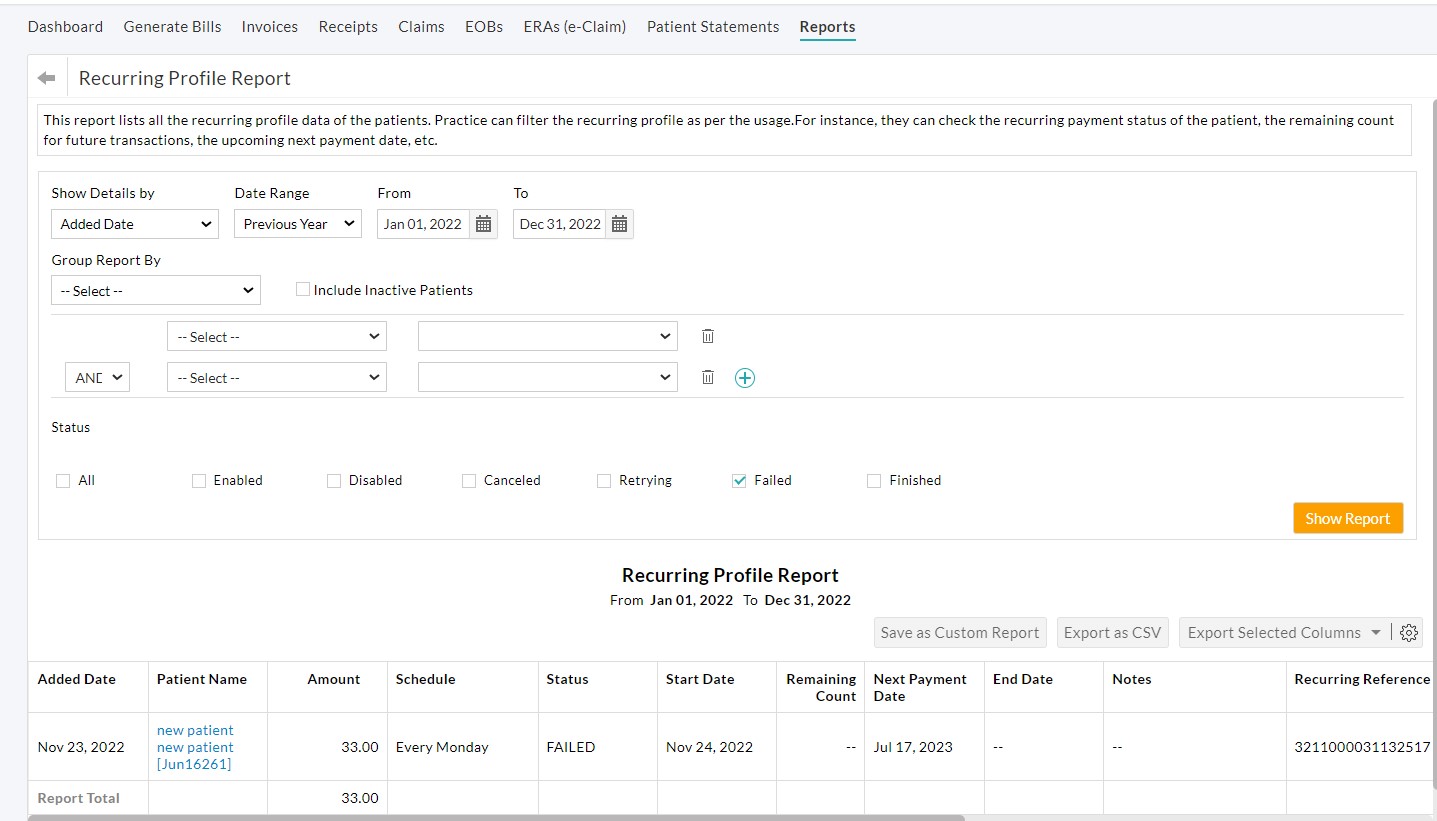Click the Show Report button
This screenshot has height=821, width=1437.
click(1347, 518)
